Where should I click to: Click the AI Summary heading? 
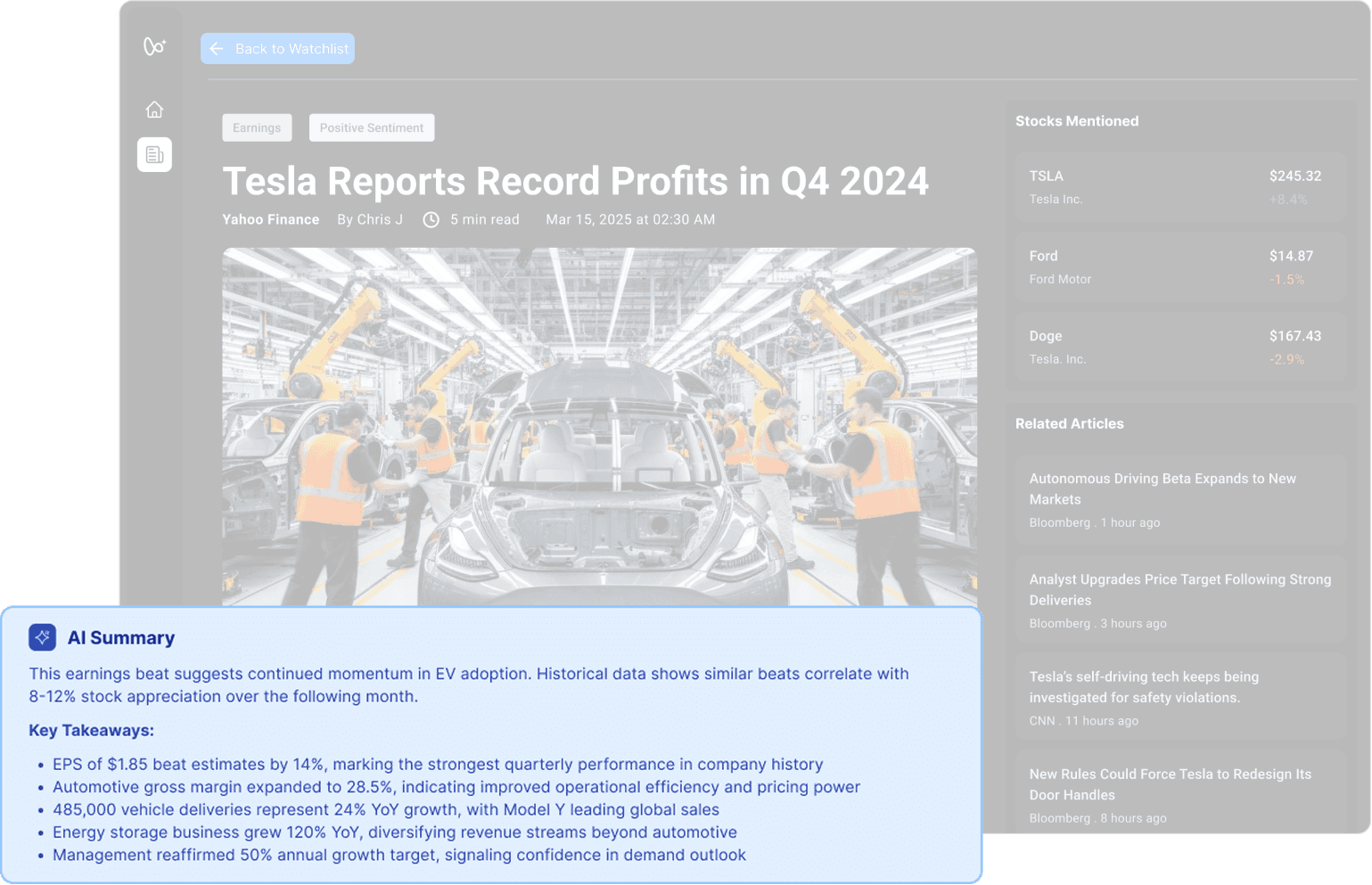(121, 638)
